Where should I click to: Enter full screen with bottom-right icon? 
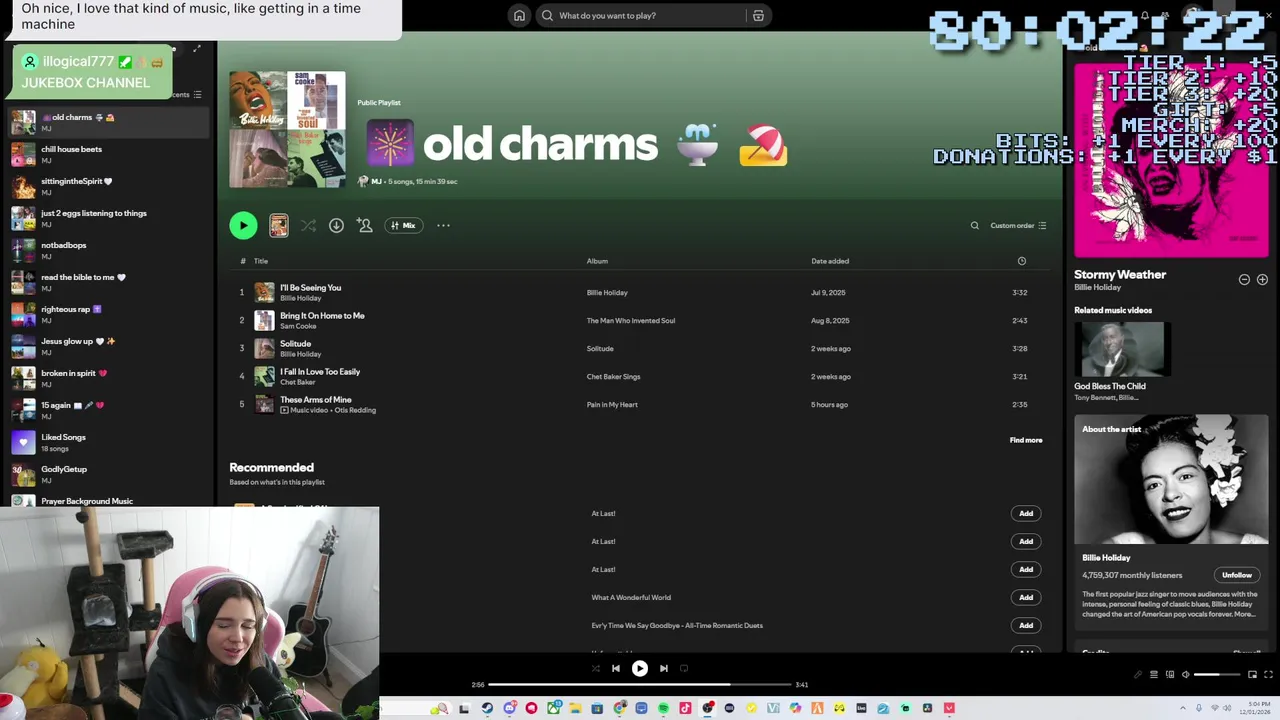pos(1268,674)
